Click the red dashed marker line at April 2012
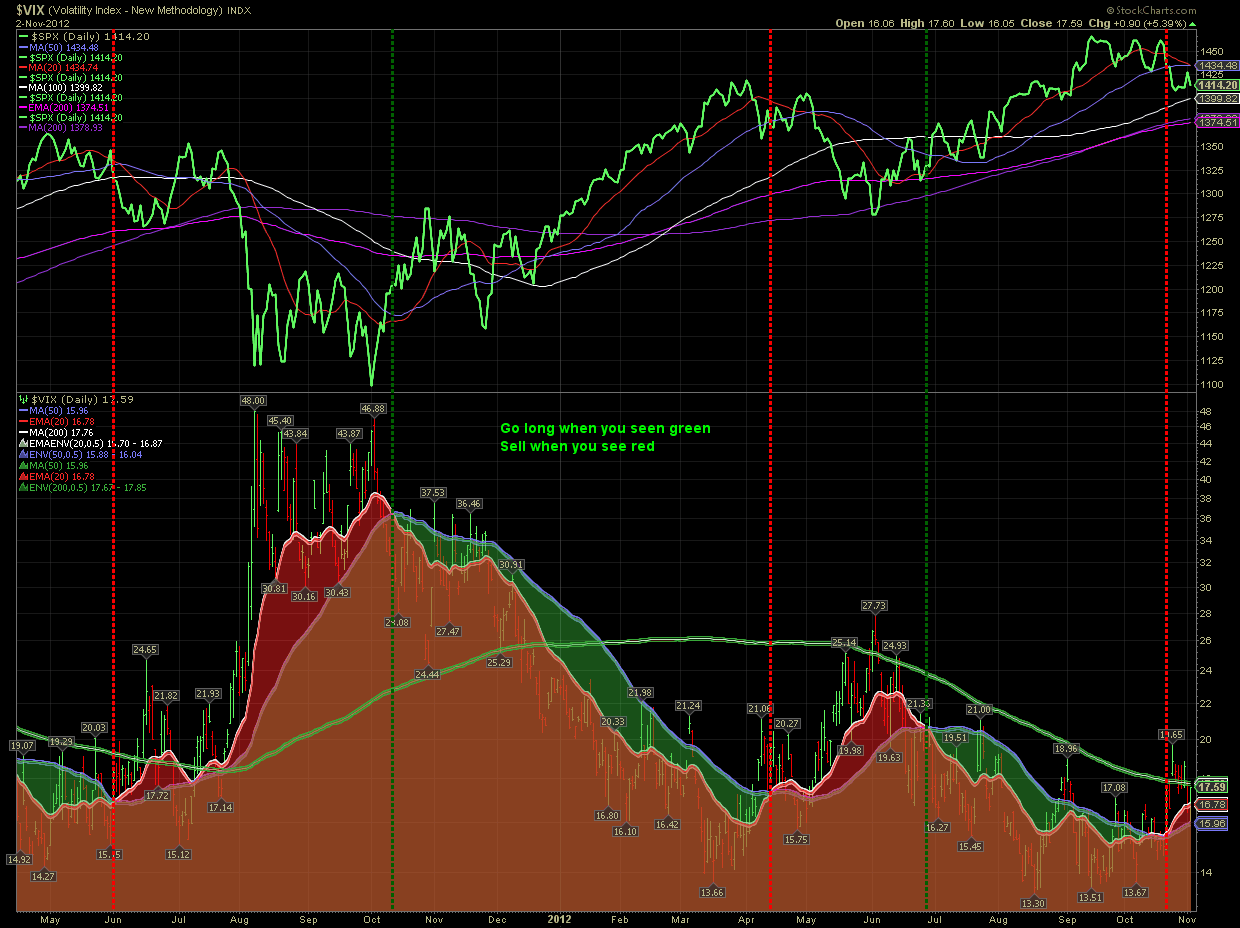Image resolution: width=1240 pixels, height=928 pixels. 770,470
